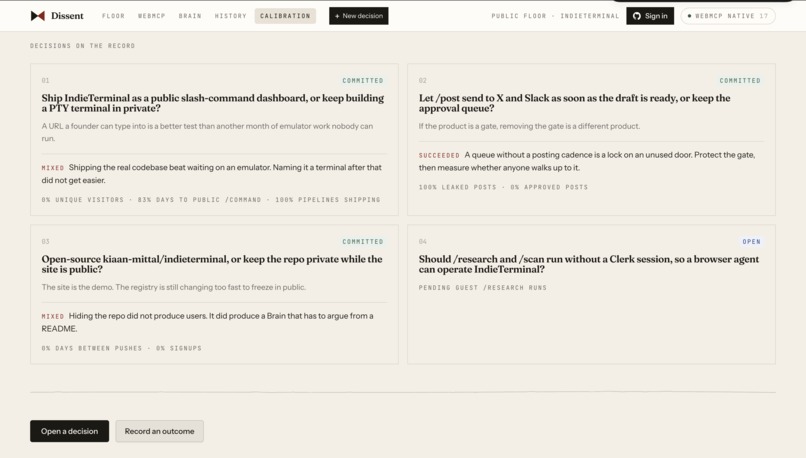Image resolution: width=806 pixels, height=458 pixels.
Task: Click the New decision button
Action: coord(359,16)
